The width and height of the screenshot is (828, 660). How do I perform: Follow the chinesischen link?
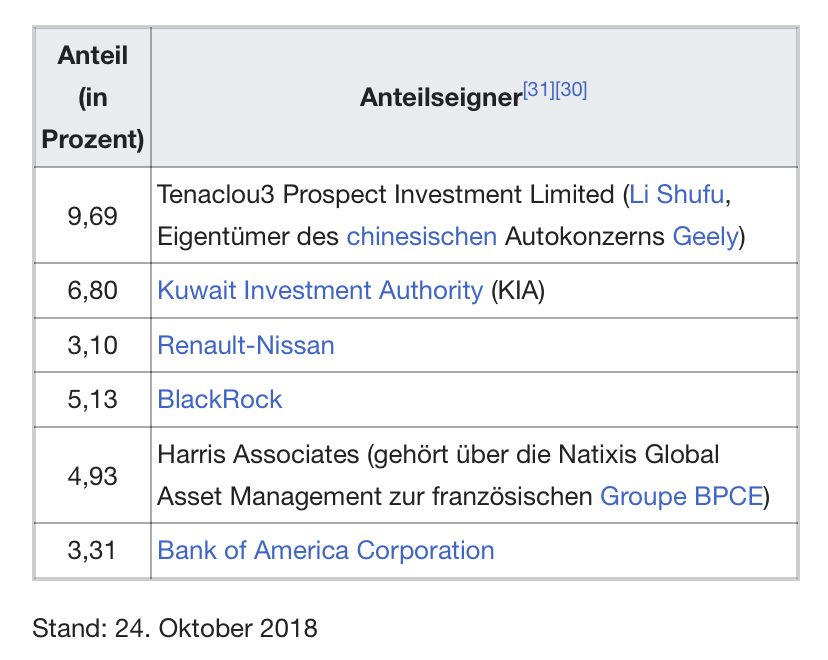(421, 236)
